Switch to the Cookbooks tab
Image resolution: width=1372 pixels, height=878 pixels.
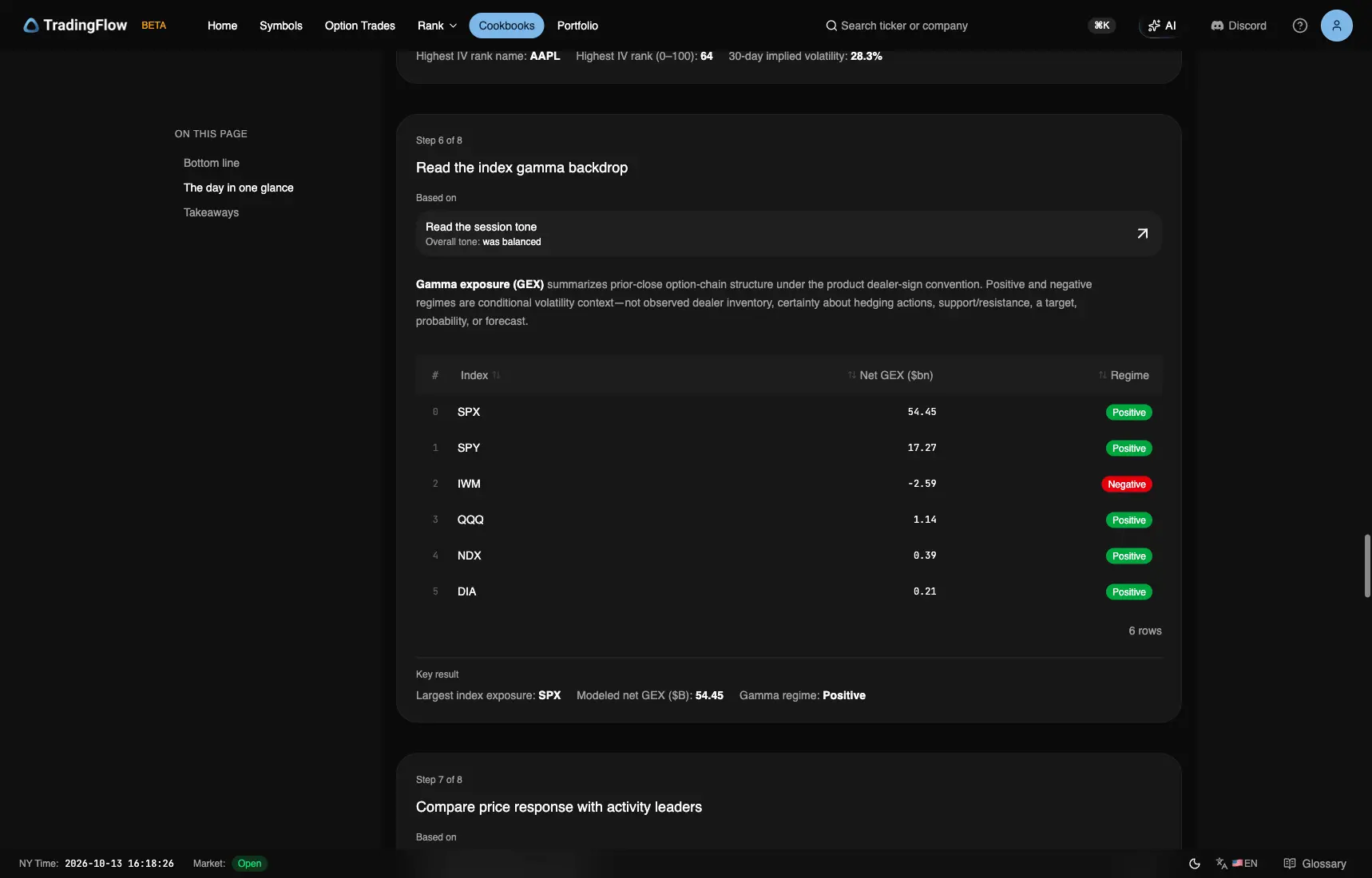(x=506, y=26)
